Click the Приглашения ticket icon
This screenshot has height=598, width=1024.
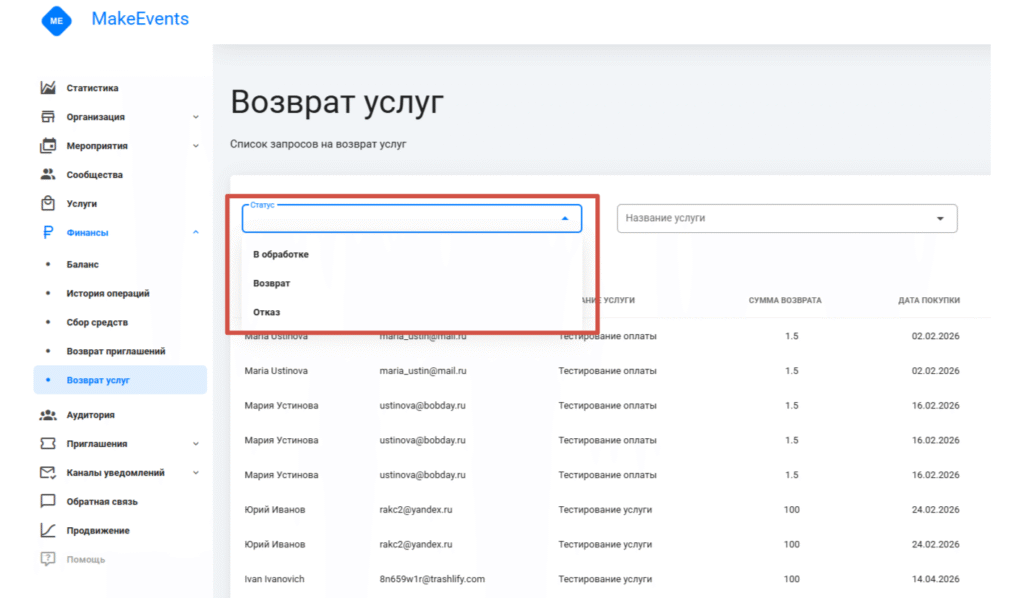(x=48, y=443)
